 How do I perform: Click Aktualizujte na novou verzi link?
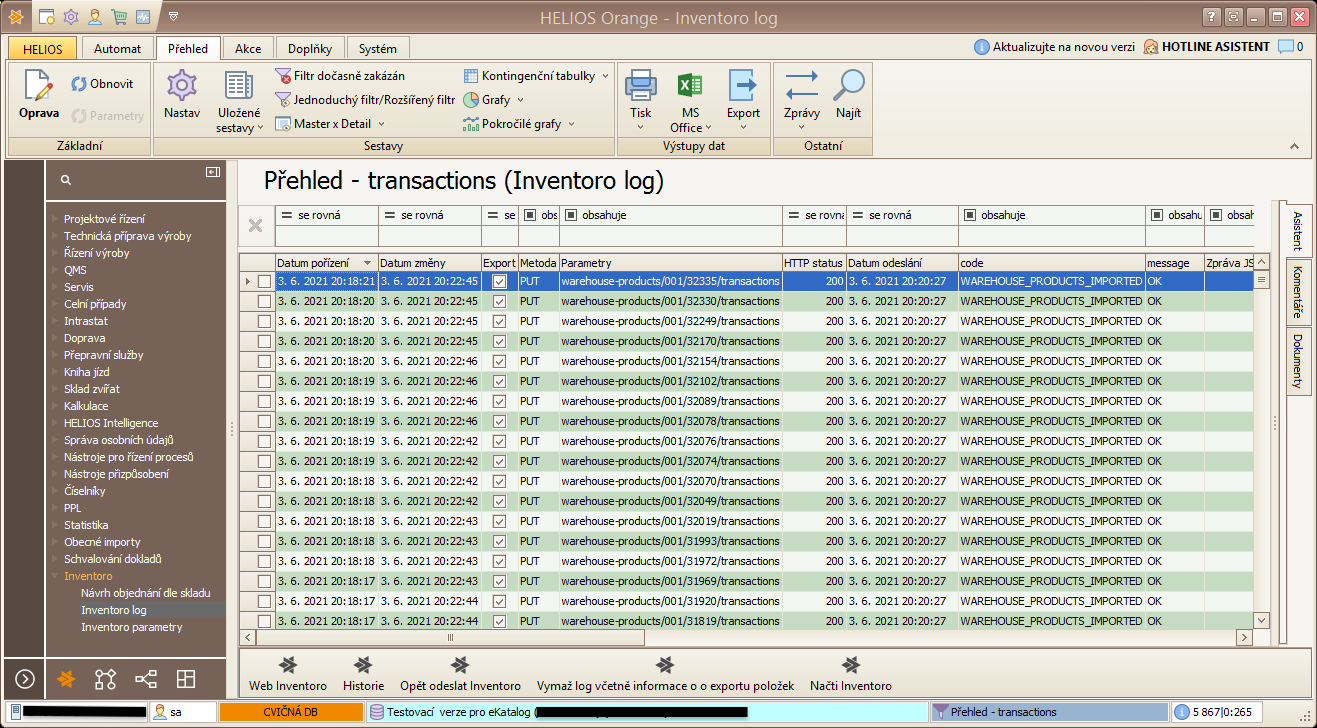pos(1064,47)
